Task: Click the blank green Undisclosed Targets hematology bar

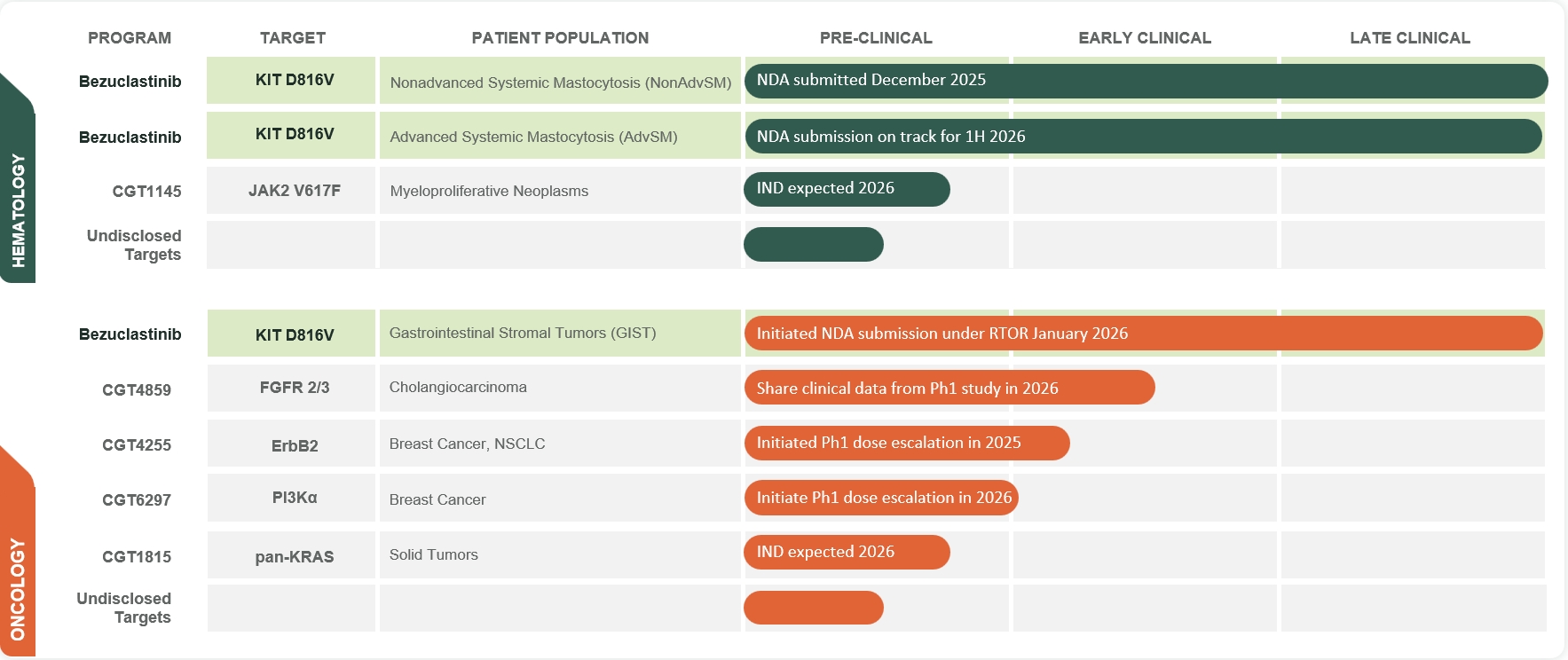Action: pos(813,245)
